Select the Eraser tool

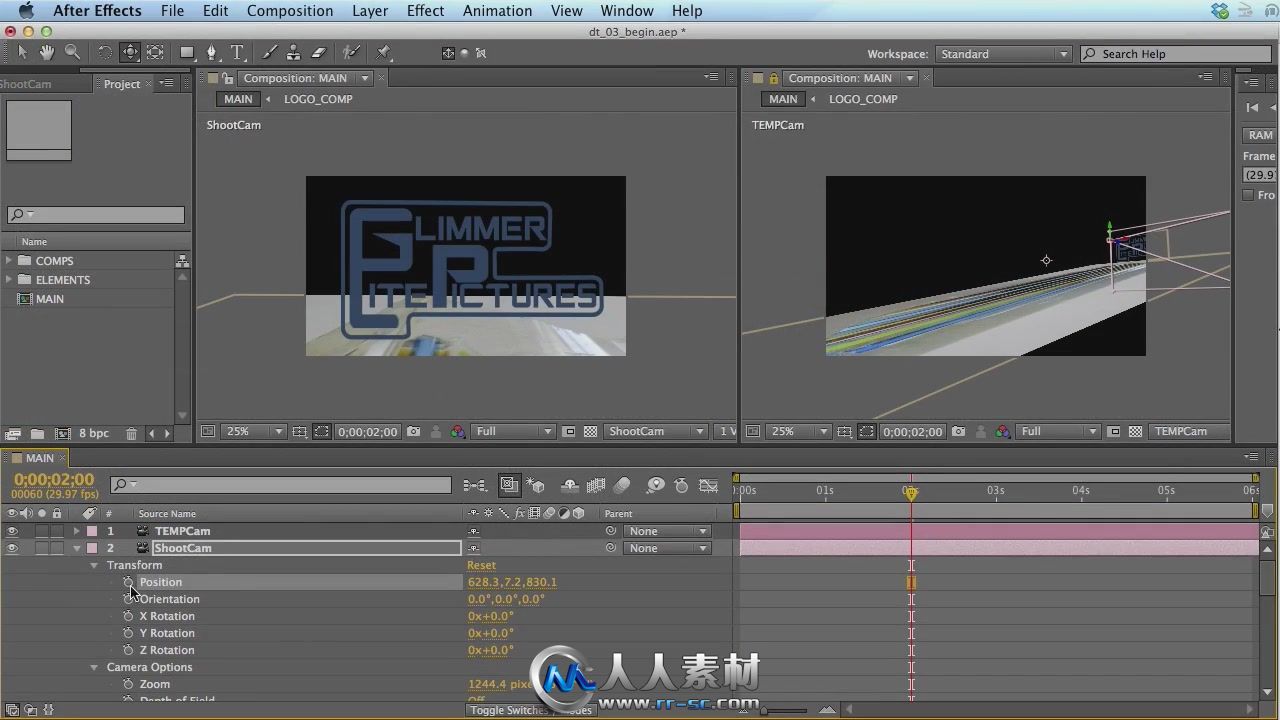click(x=319, y=53)
